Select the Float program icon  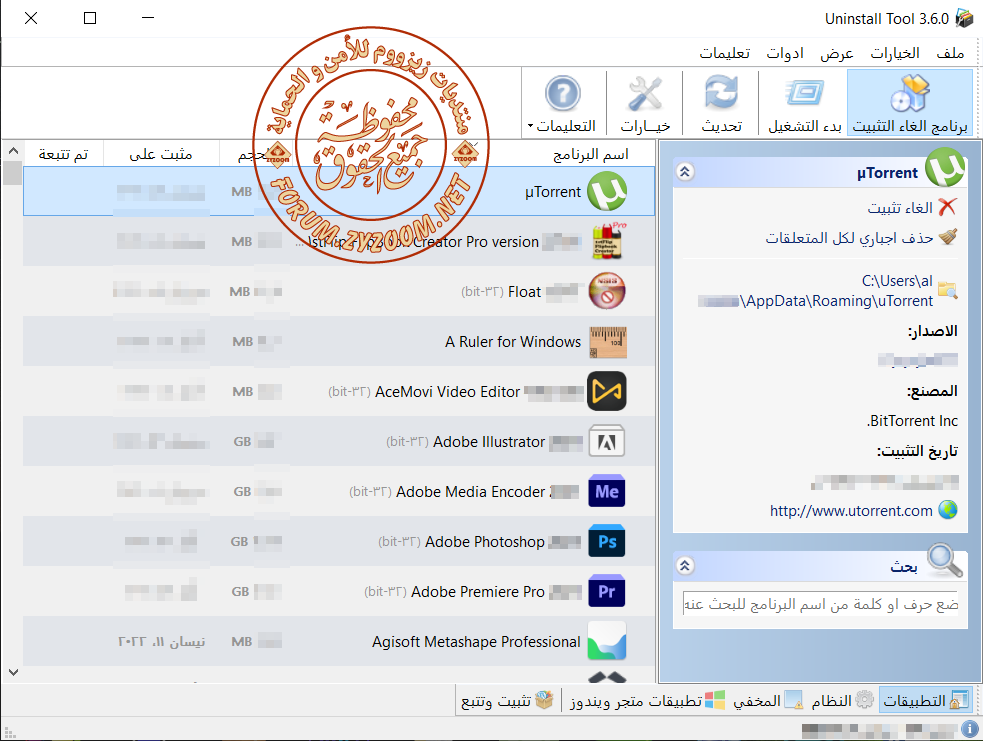click(x=607, y=292)
